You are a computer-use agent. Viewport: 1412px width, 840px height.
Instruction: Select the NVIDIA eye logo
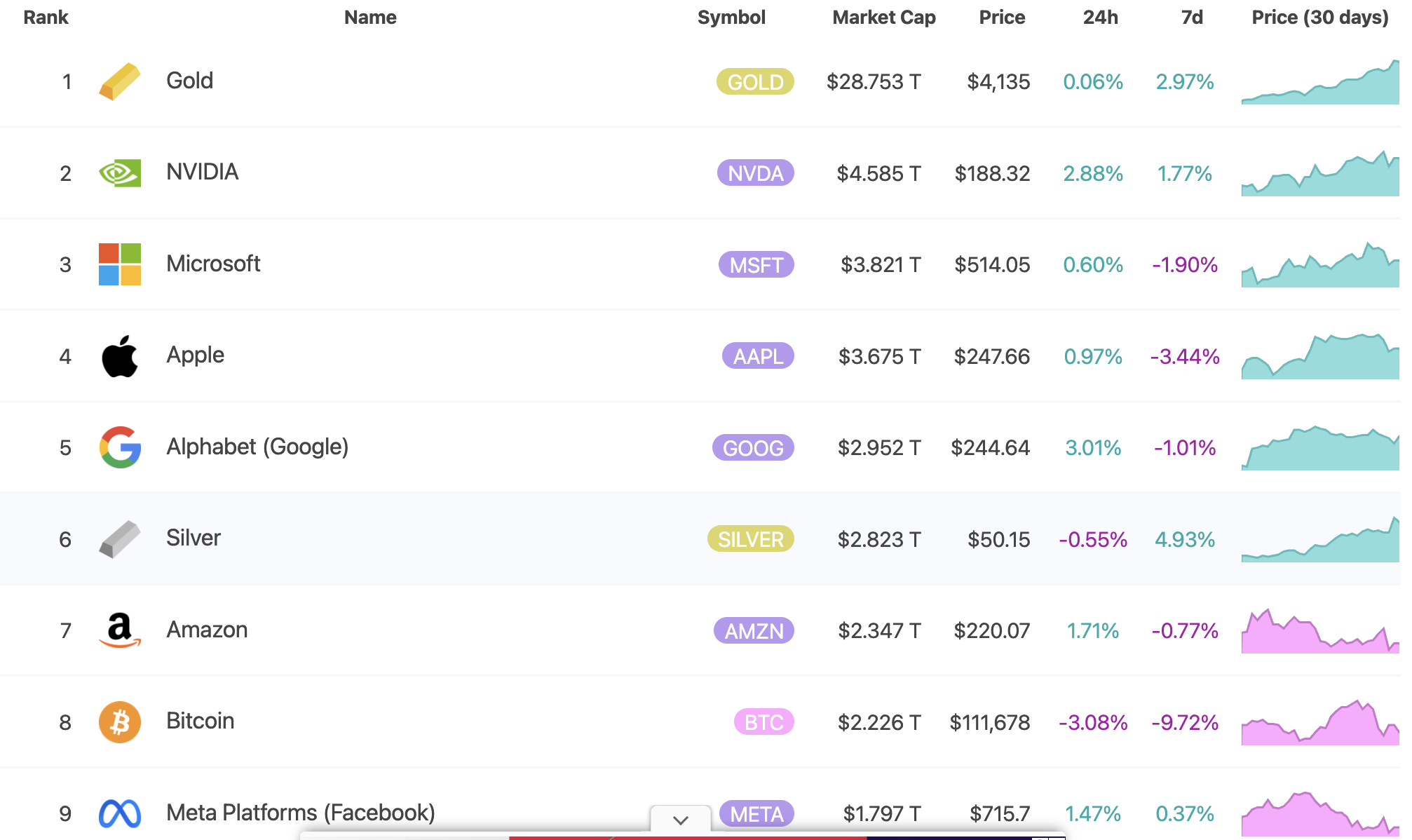coord(120,172)
